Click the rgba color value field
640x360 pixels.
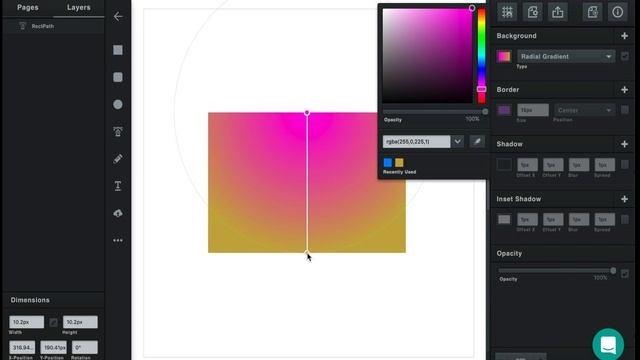416,142
